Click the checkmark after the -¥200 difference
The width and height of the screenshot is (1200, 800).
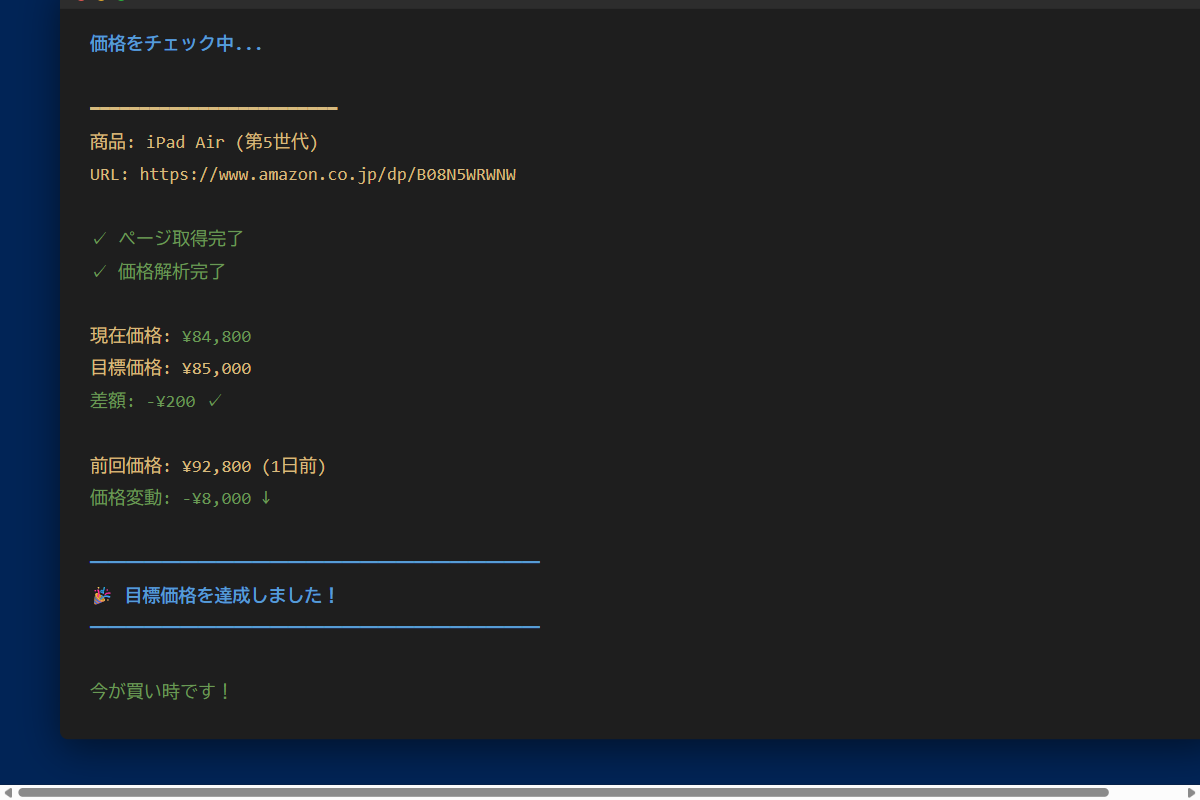tap(214, 401)
